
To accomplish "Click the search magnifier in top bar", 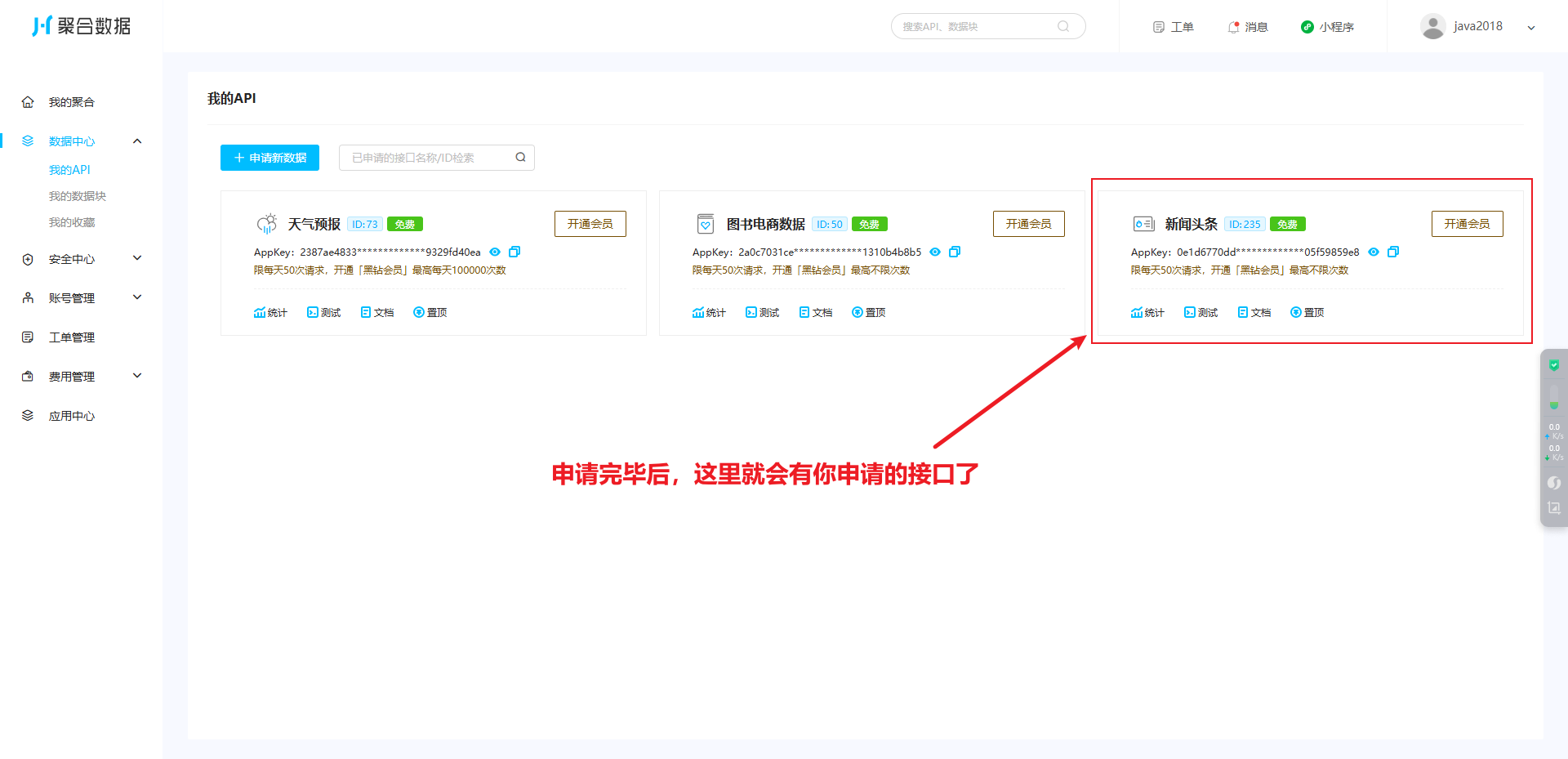I will (x=1063, y=26).
